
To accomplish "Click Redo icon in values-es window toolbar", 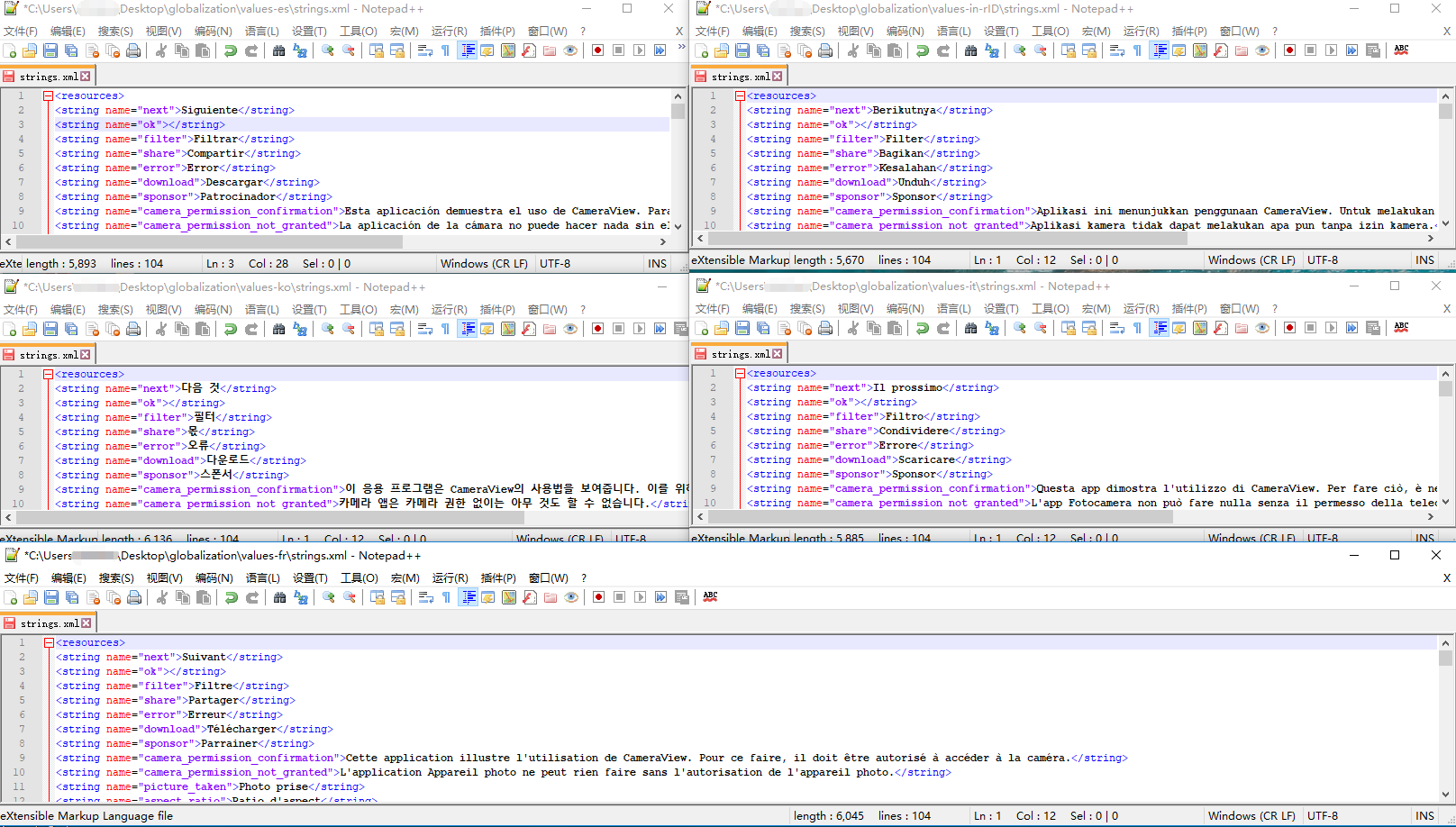I will 251,50.
